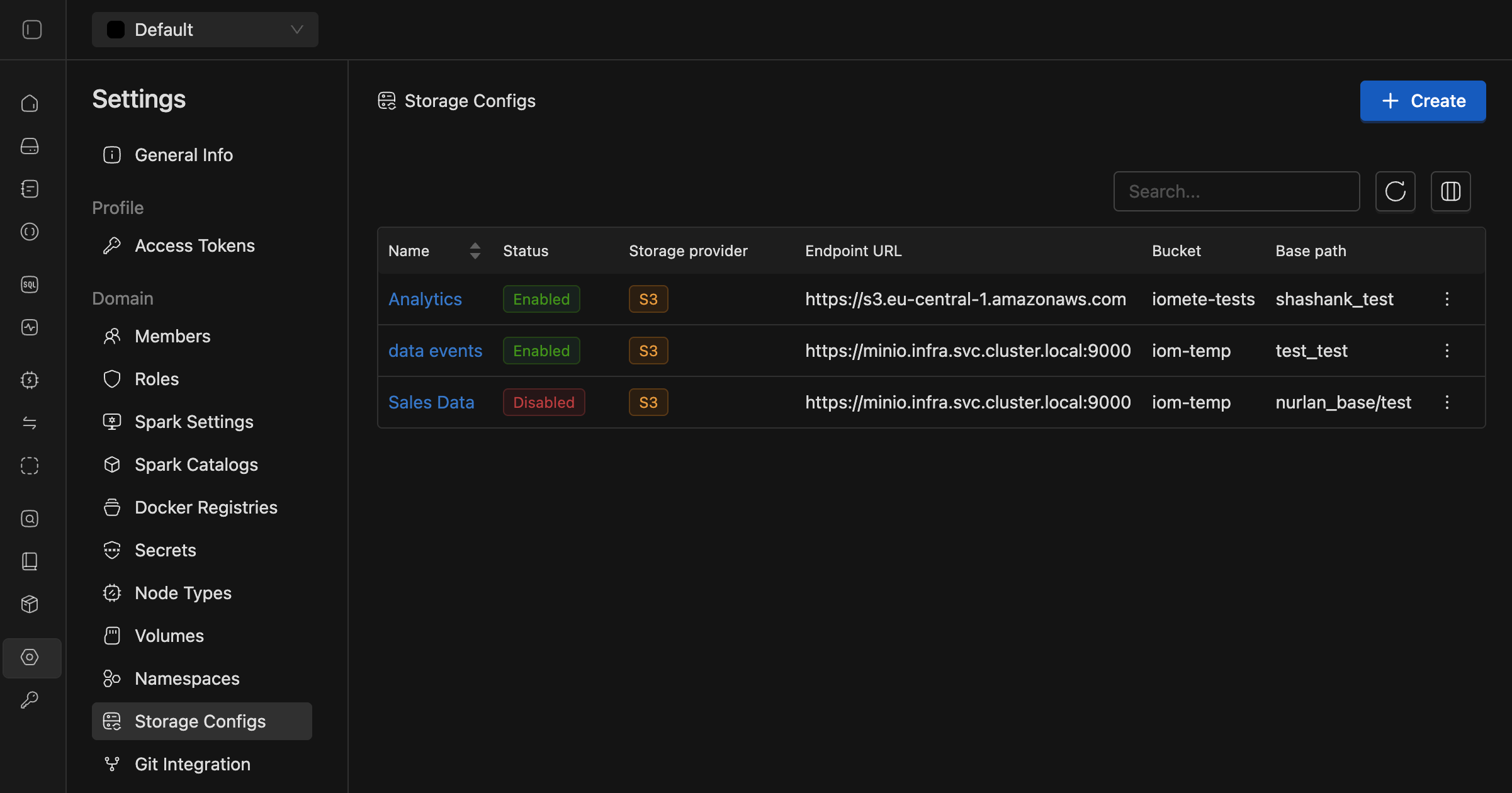Open the search catalog icon in left rail
The width and height of the screenshot is (1512, 793).
click(30, 519)
